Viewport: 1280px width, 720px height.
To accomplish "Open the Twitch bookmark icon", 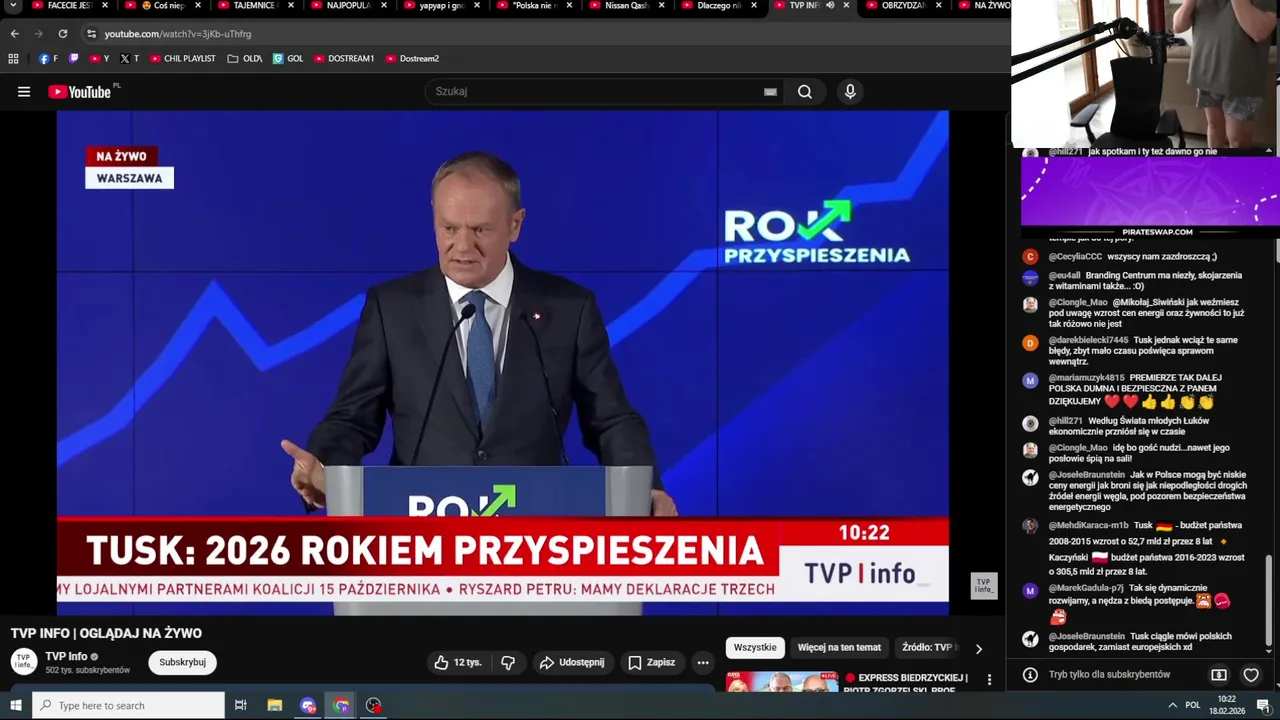I will (x=74, y=59).
